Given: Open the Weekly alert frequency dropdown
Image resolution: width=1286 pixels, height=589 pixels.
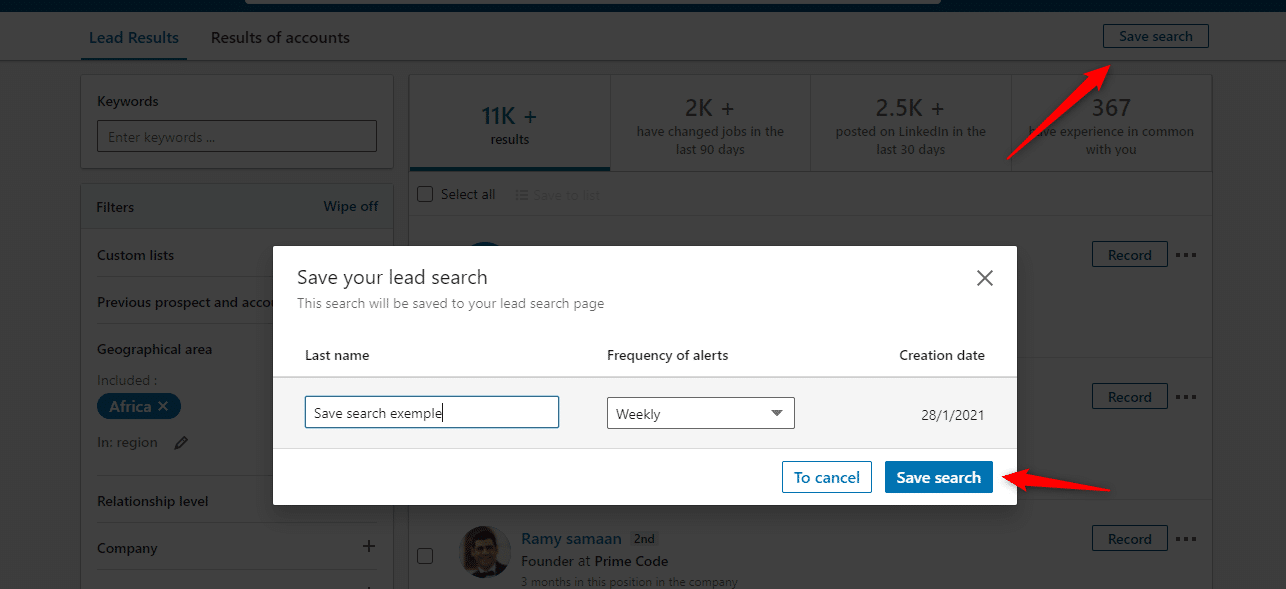Looking at the screenshot, I should coord(700,413).
